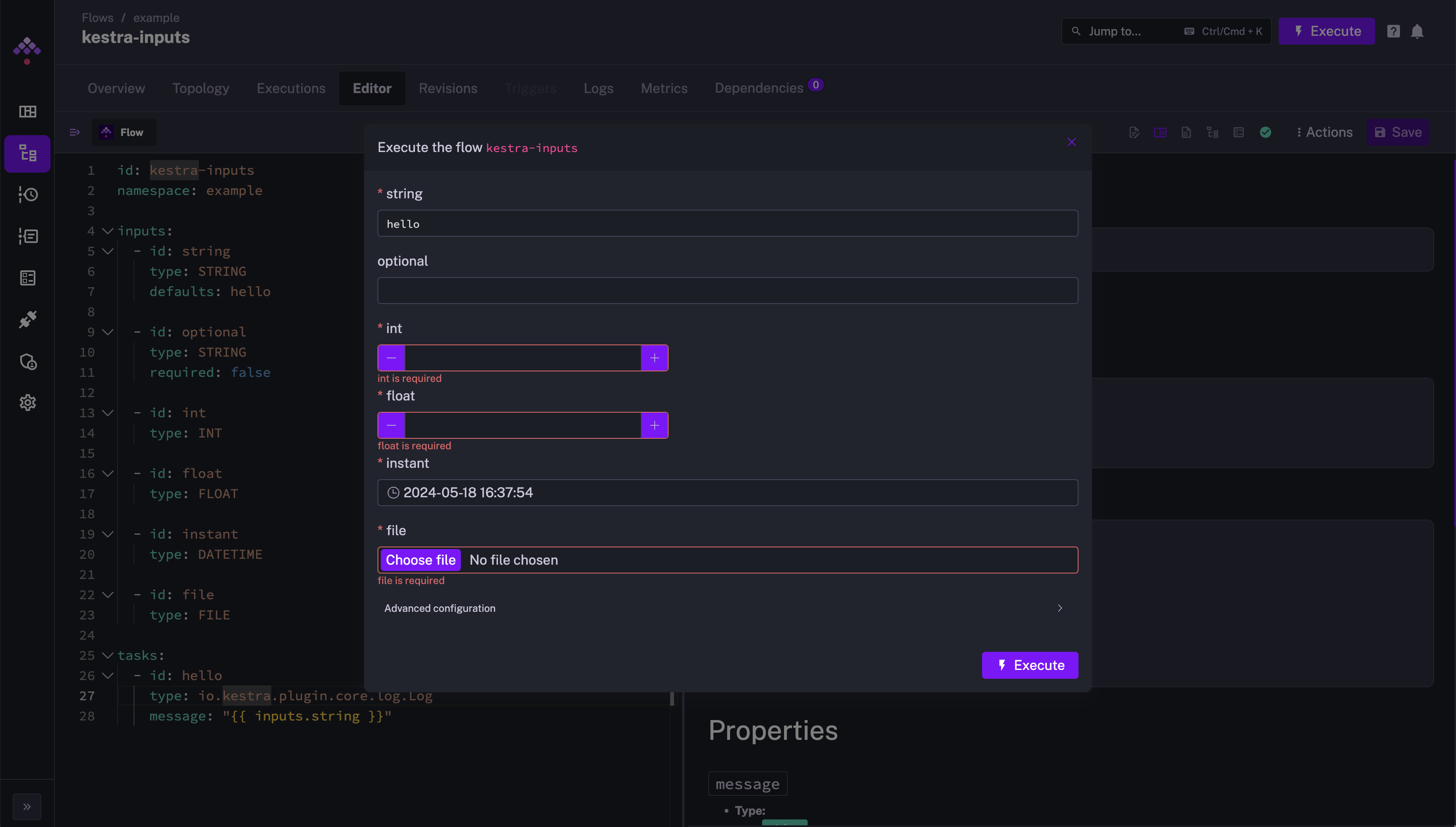Decrement the float stepper minus button
This screenshot has width=1456, height=827.
[x=390, y=425]
